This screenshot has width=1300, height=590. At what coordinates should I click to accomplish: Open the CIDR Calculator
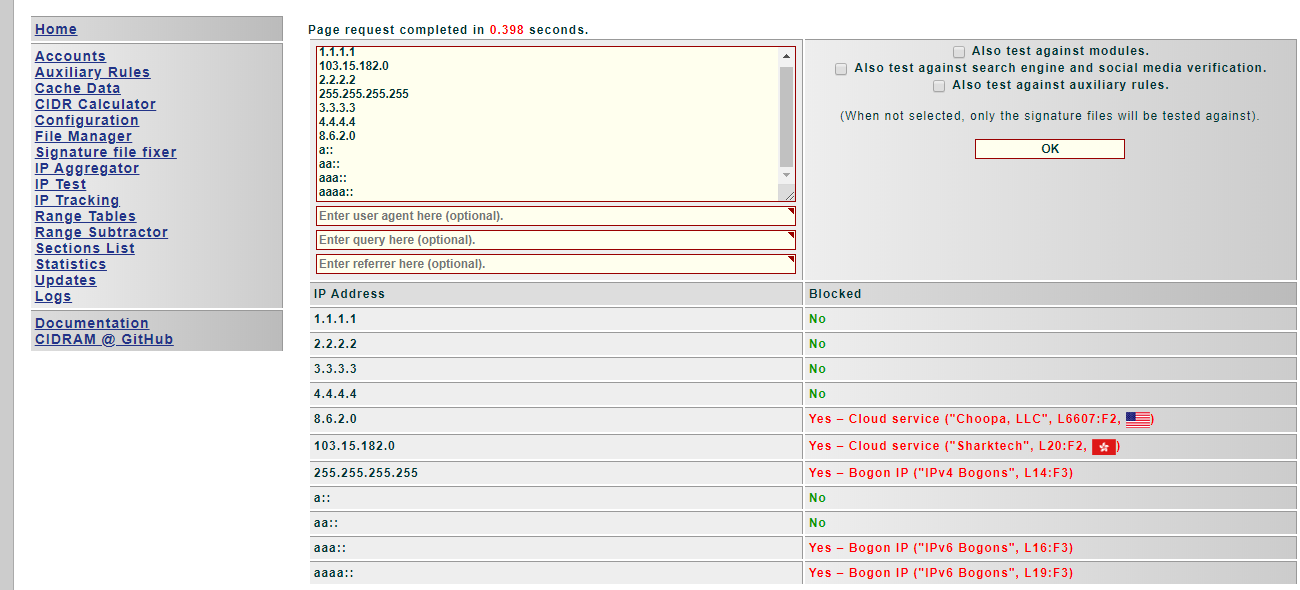click(x=95, y=105)
